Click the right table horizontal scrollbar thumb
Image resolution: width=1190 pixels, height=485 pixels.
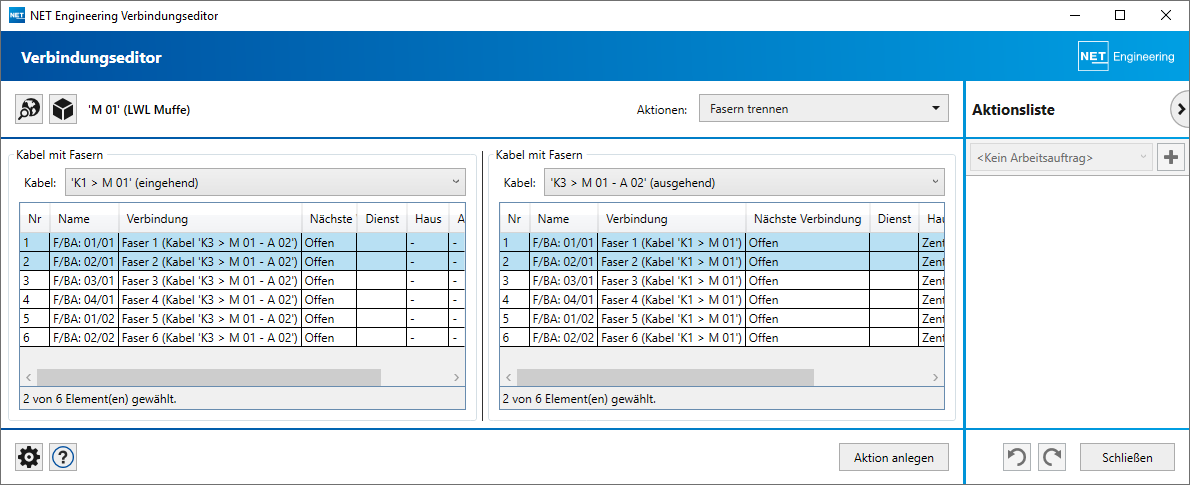pyautogui.click(x=665, y=377)
